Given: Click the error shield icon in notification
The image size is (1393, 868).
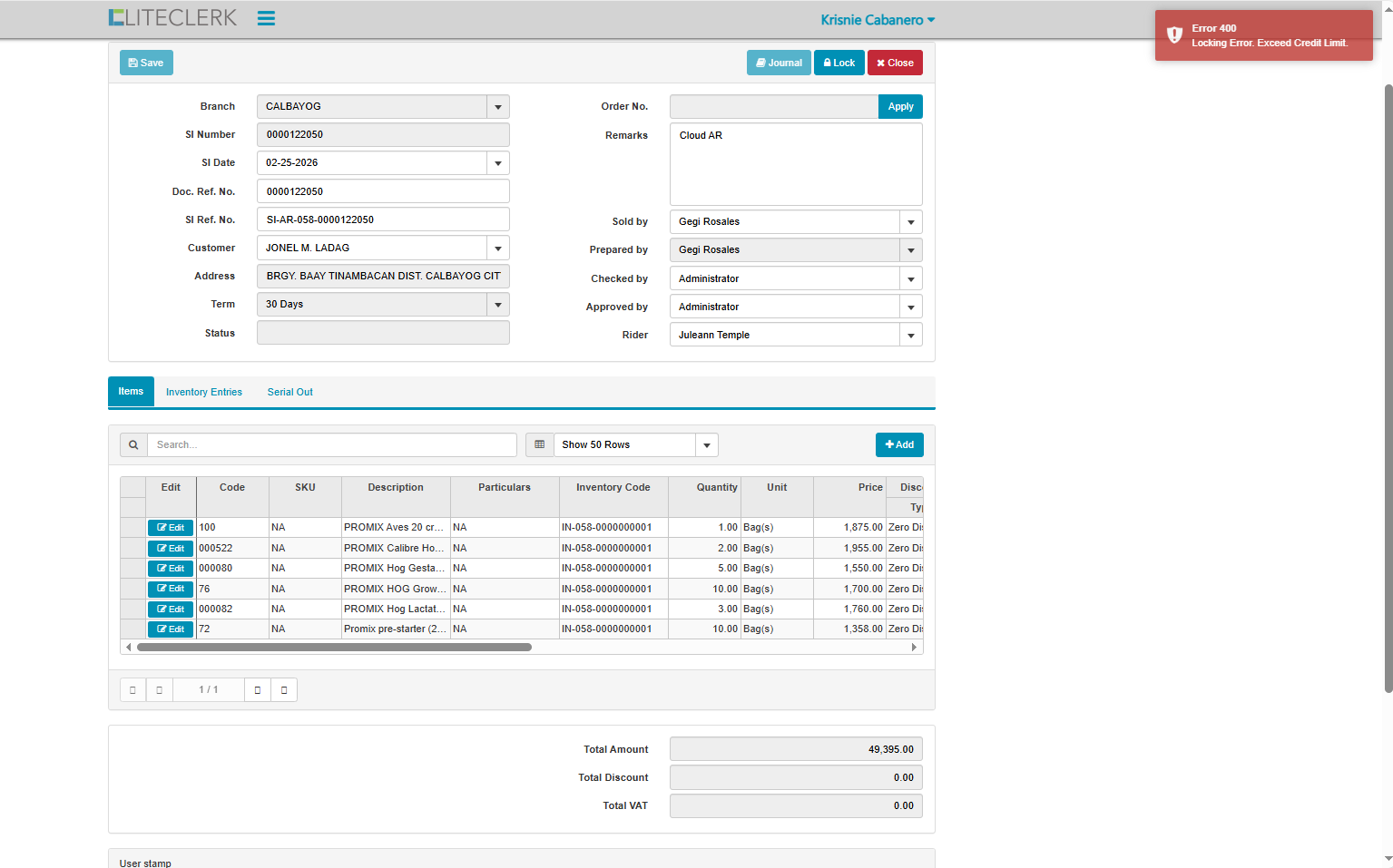Looking at the screenshot, I should point(1174,35).
